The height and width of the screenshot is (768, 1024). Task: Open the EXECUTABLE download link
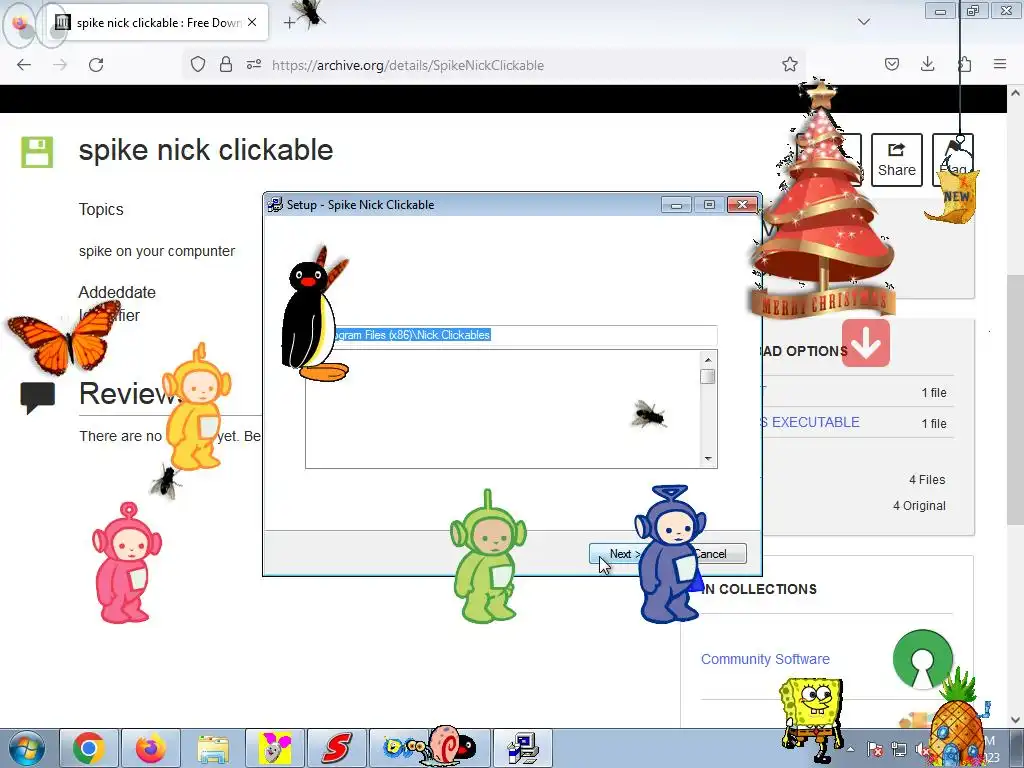(815, 423)
